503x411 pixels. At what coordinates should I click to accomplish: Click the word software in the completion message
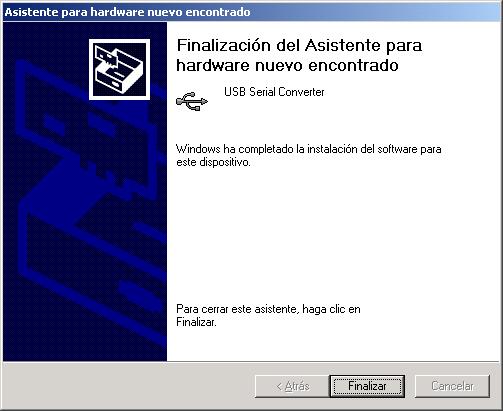397,149
